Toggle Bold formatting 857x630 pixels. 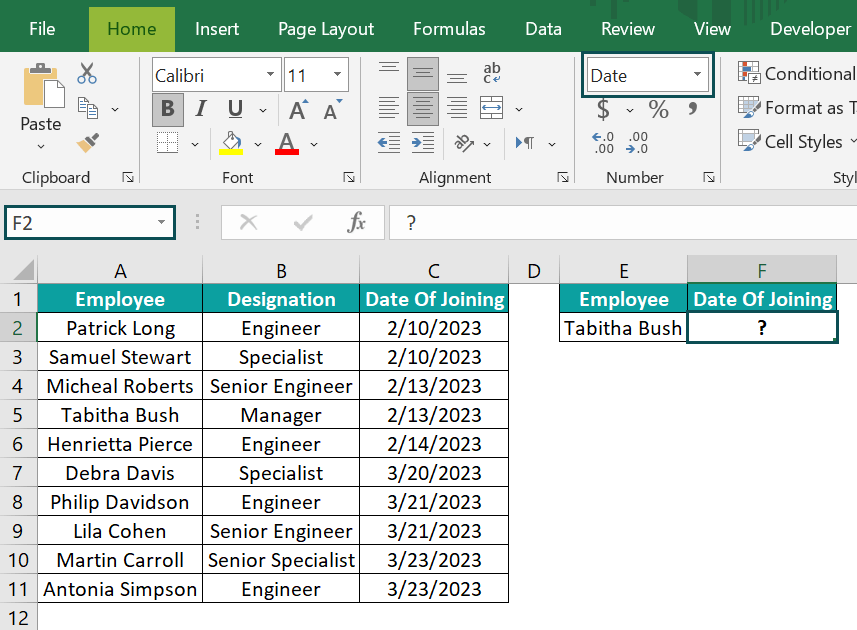[166, 106]
